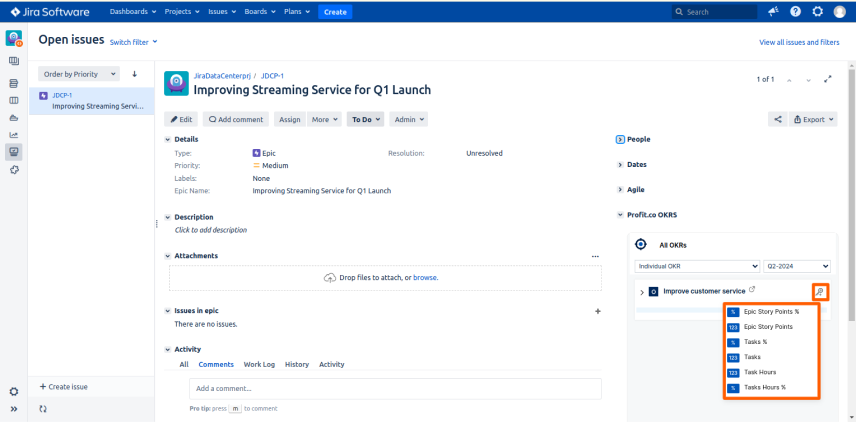Open View all issues and filters link
Screen dimensions: 856x422
[x=799, y=42]
